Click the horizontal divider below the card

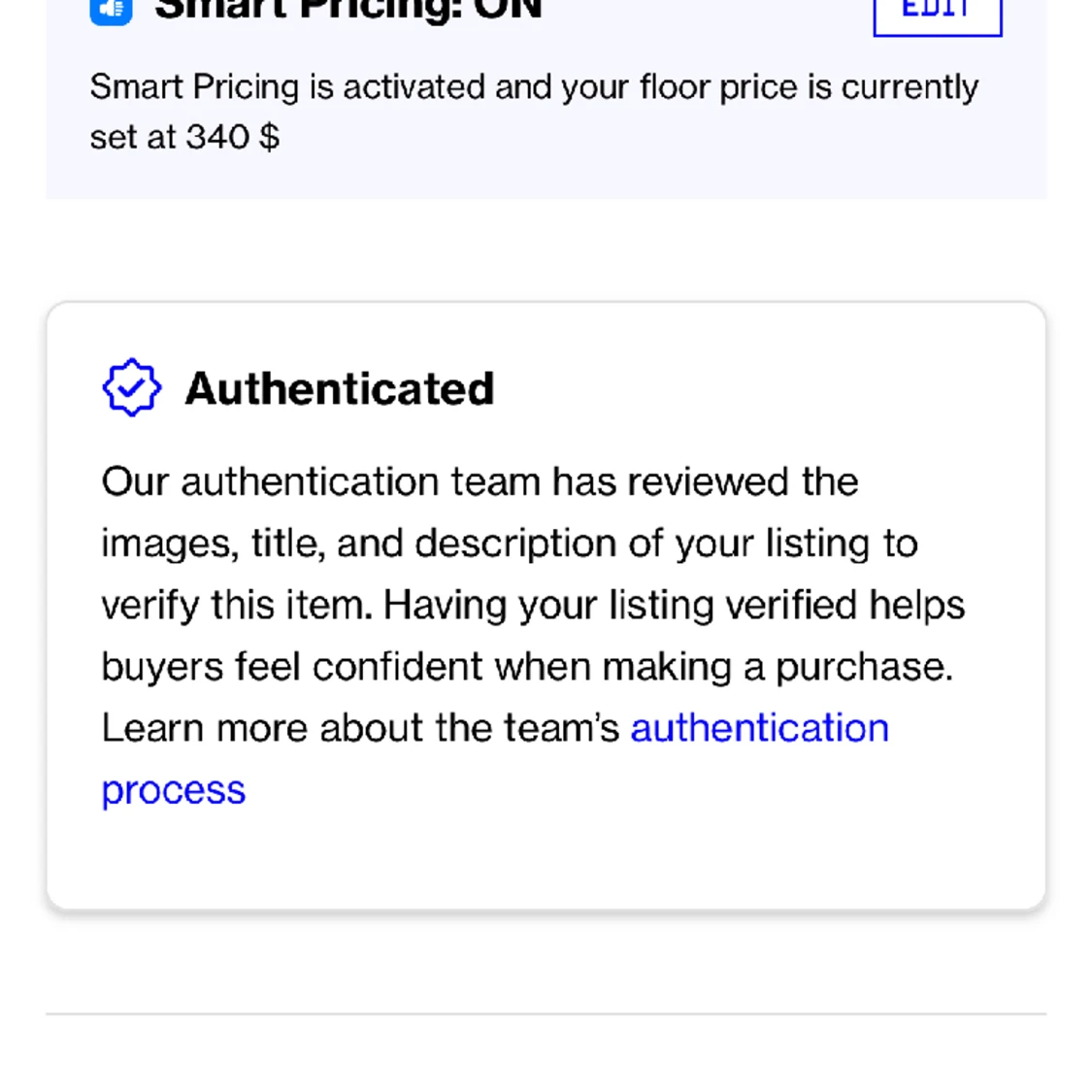546,1014
